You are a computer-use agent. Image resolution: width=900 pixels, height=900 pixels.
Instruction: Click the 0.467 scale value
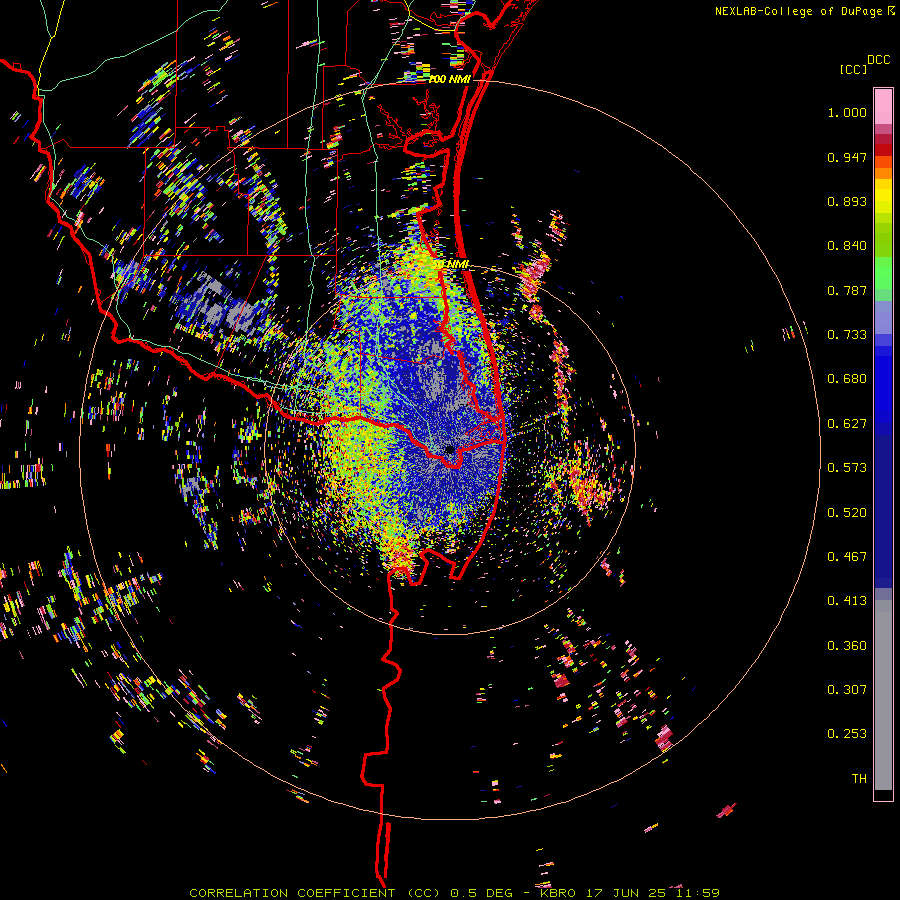click(x=847, y=557)
